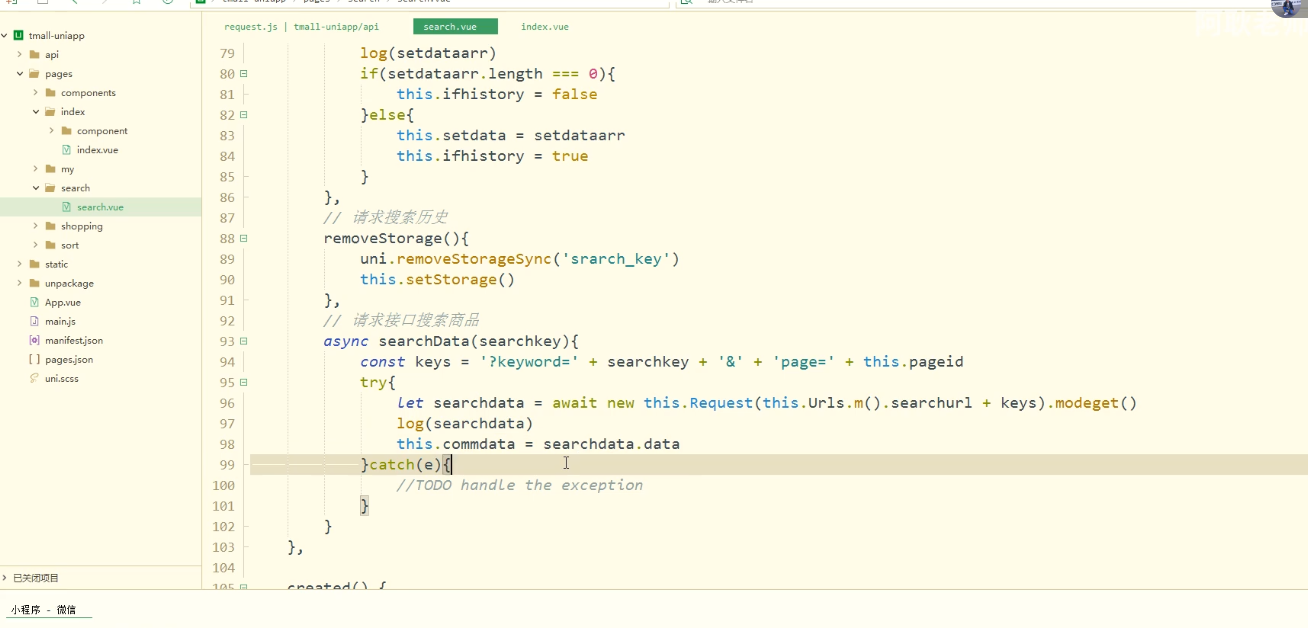
Task: Click the manifest.json file icon
Action: point(35,340)
